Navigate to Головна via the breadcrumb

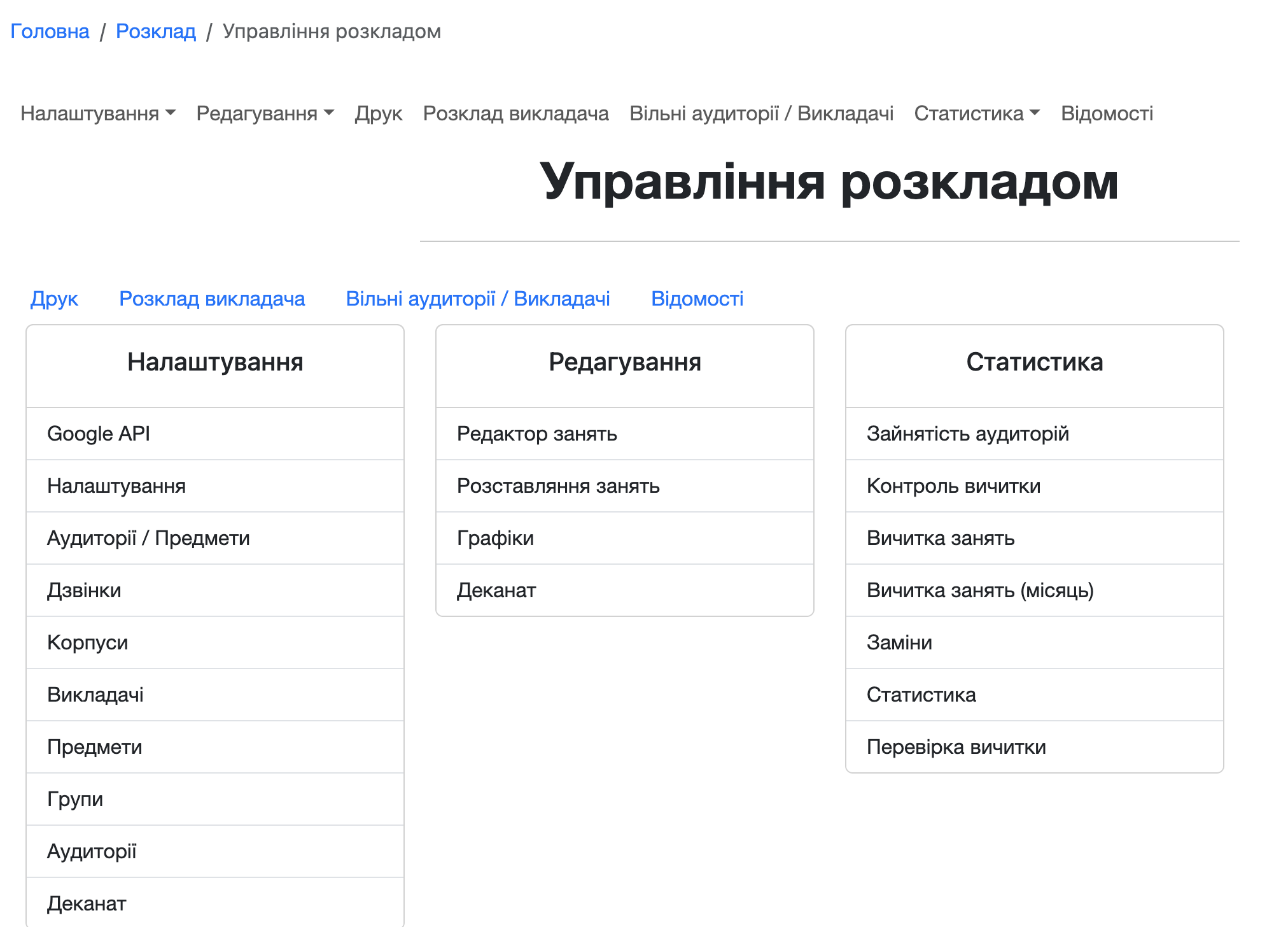pos(50,31)
